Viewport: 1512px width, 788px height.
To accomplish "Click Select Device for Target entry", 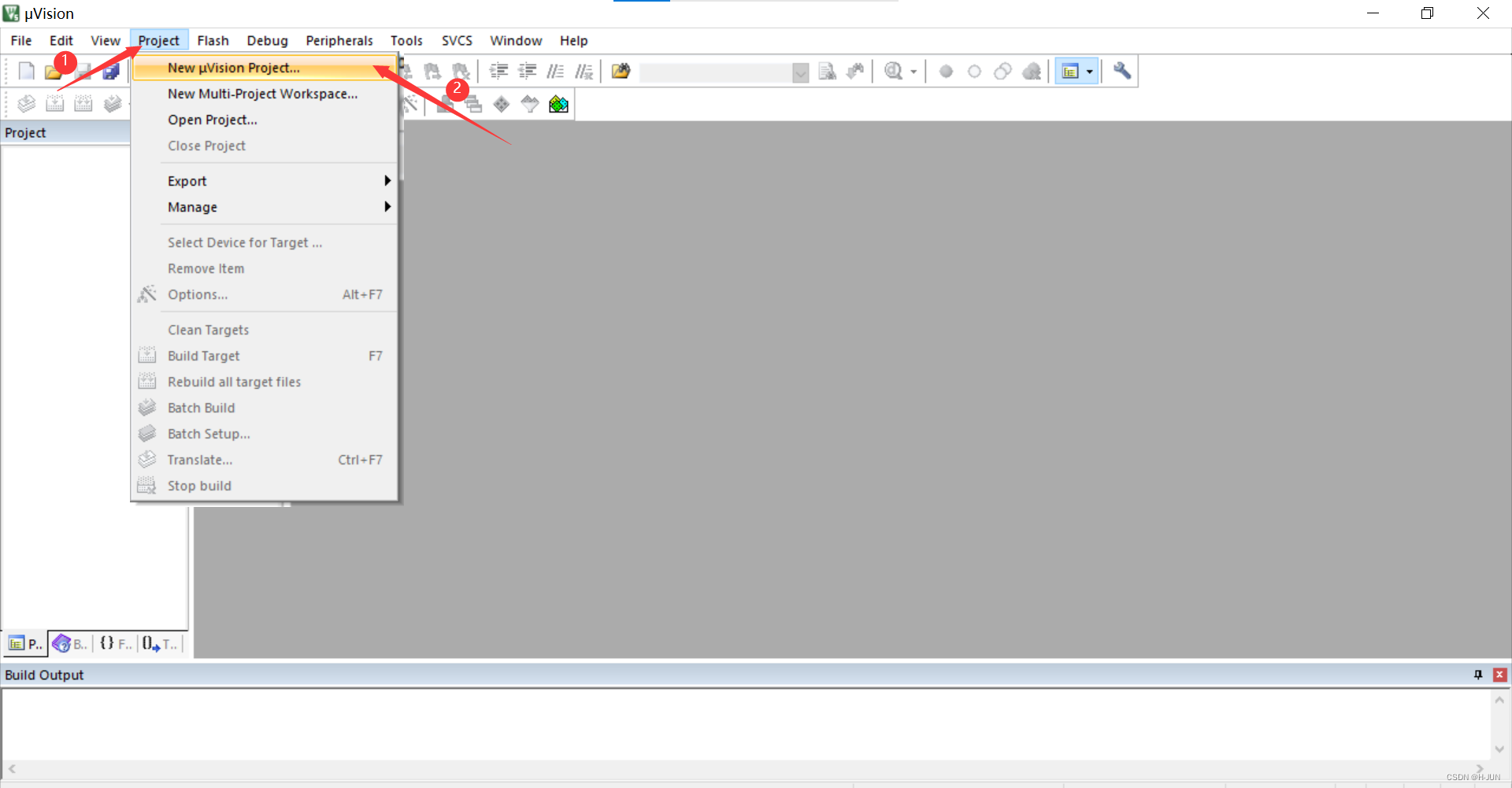I will click(264, 242).
